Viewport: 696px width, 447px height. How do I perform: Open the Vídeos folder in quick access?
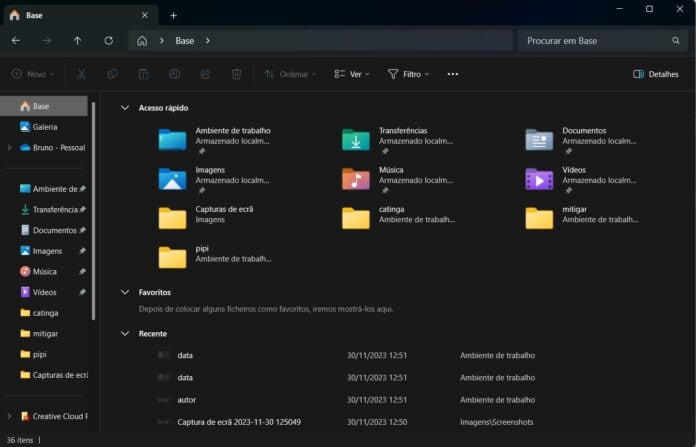pyautogui.click(x=539, y=179)
